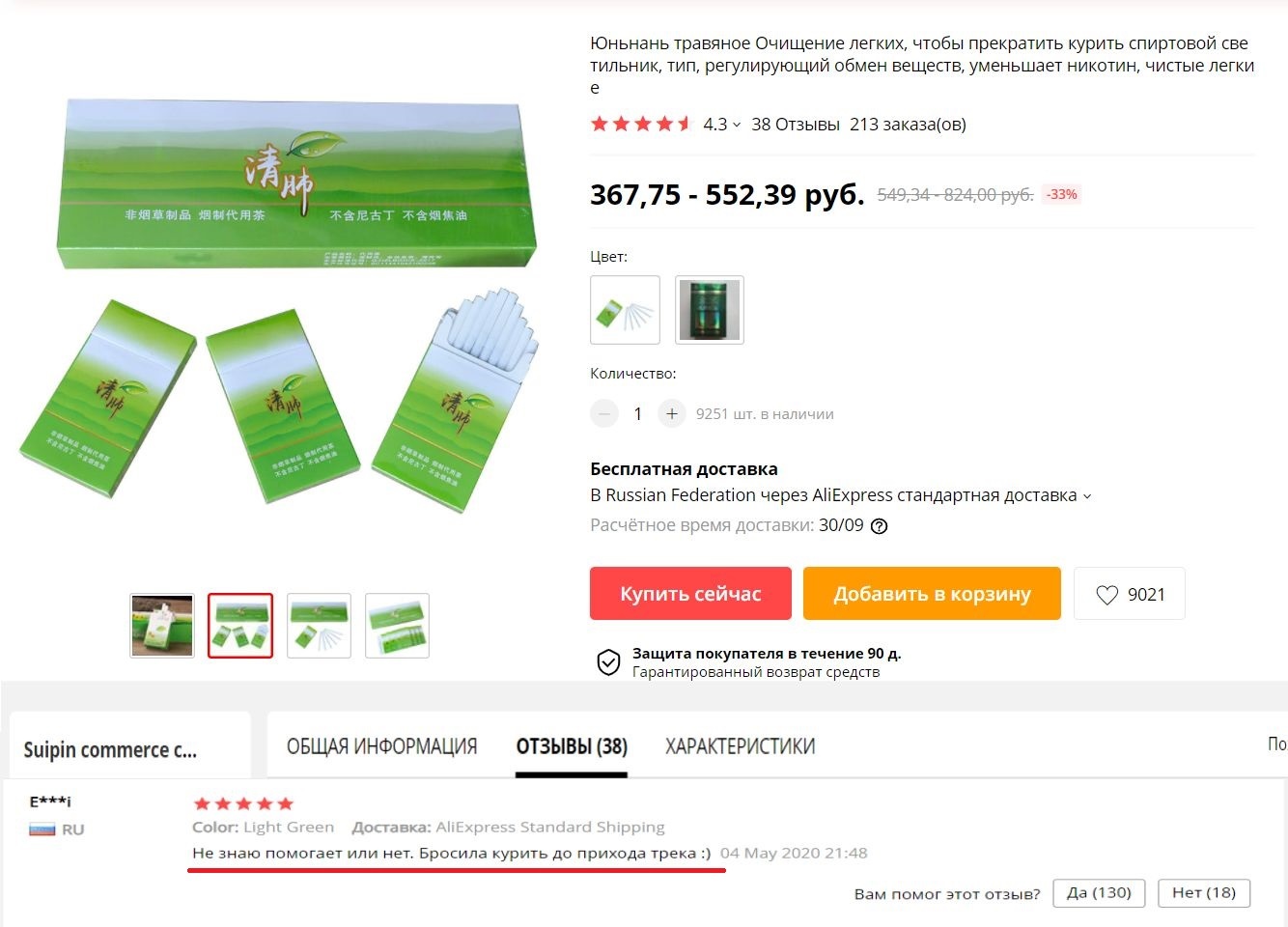Image resolution: width=1288 pixels, height=927 pixels.
Task: Open the ХАРАКТЕРИСТИКИ tab
Action: (x=741, y=746)
